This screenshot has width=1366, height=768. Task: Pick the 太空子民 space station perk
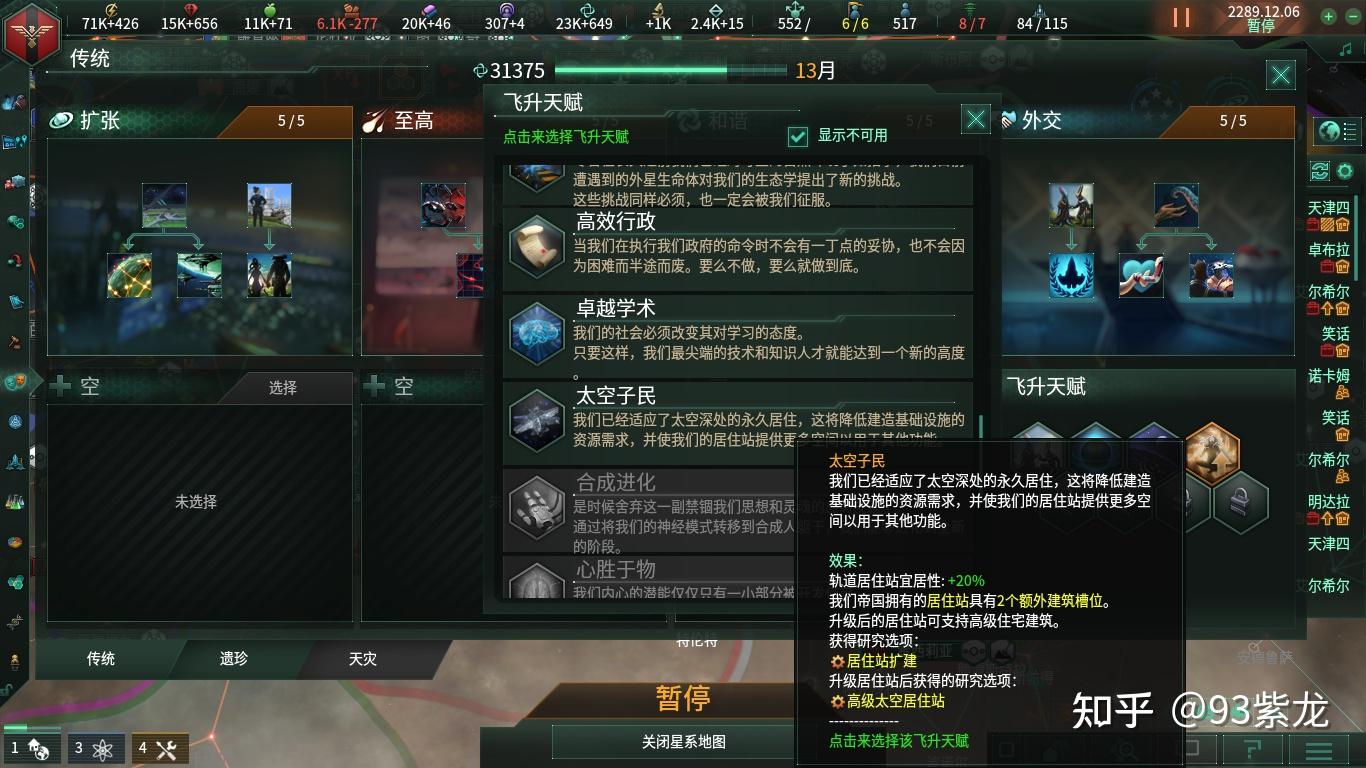(x=737, y=411)
